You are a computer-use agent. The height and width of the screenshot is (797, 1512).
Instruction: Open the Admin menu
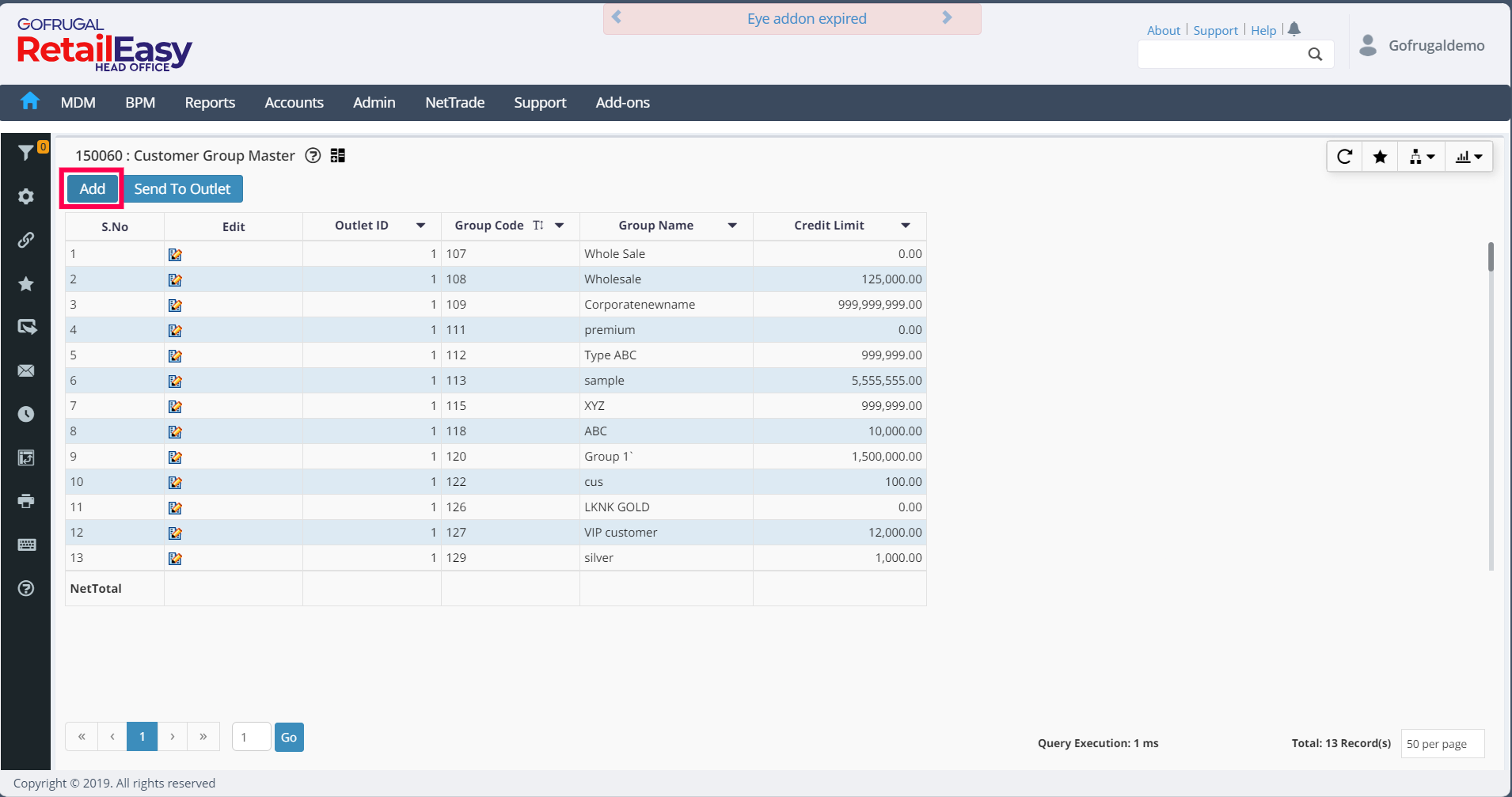pos(374,102)
